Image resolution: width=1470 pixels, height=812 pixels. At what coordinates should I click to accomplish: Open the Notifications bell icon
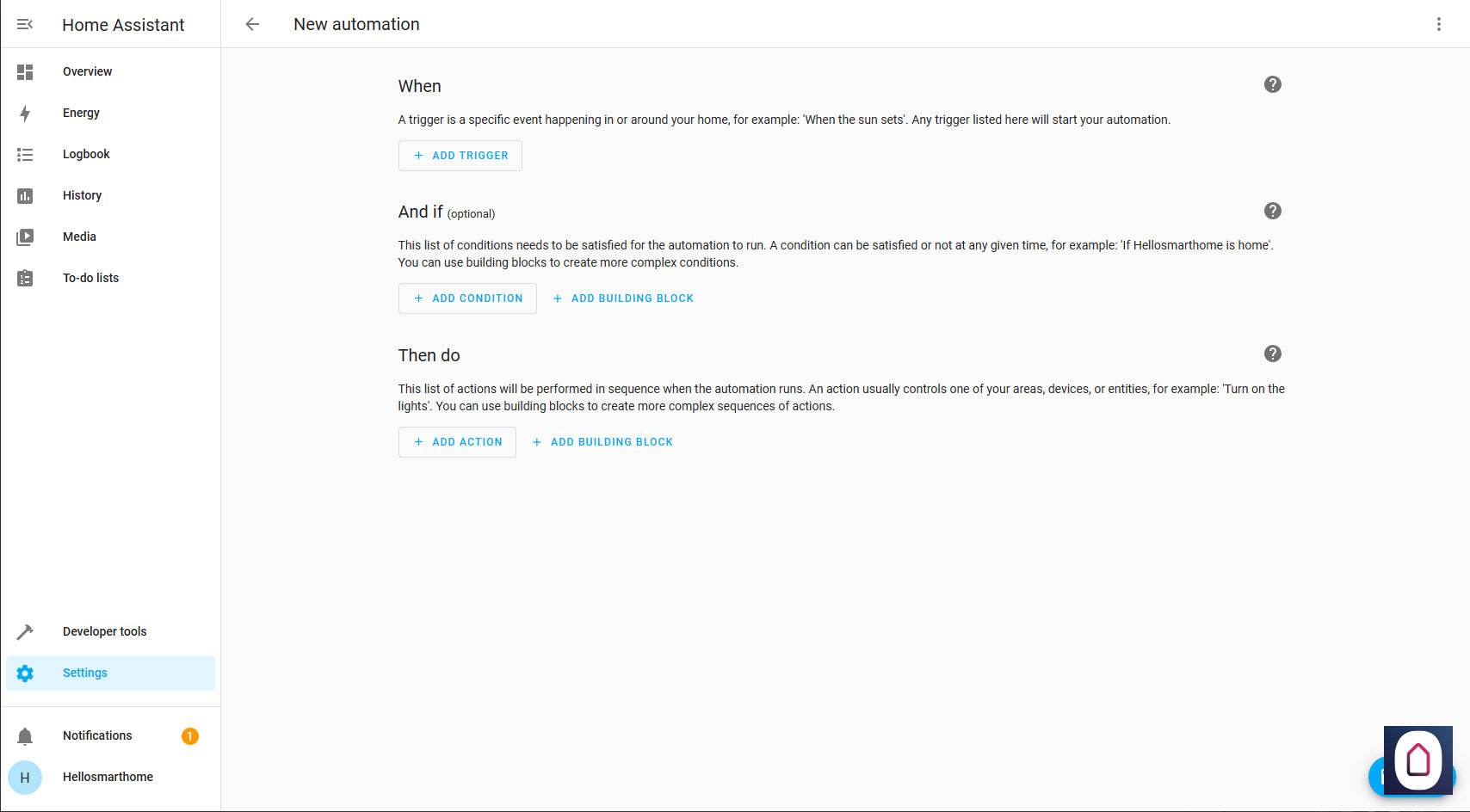click(x=25, y=736)
